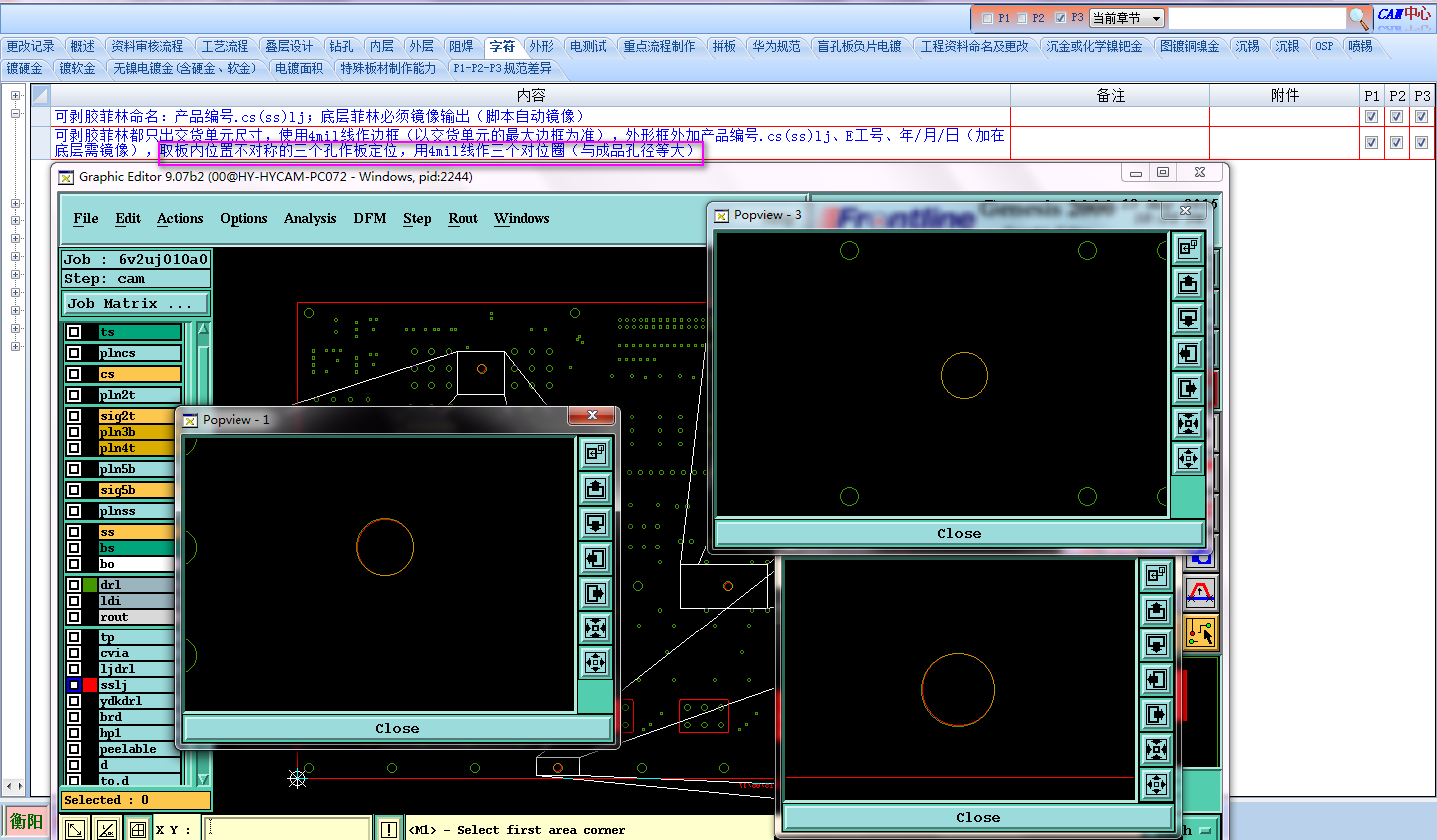Open the DFM menu
Image resolution: width=1437 pixels, height=840 pixels.
(370, 218)
